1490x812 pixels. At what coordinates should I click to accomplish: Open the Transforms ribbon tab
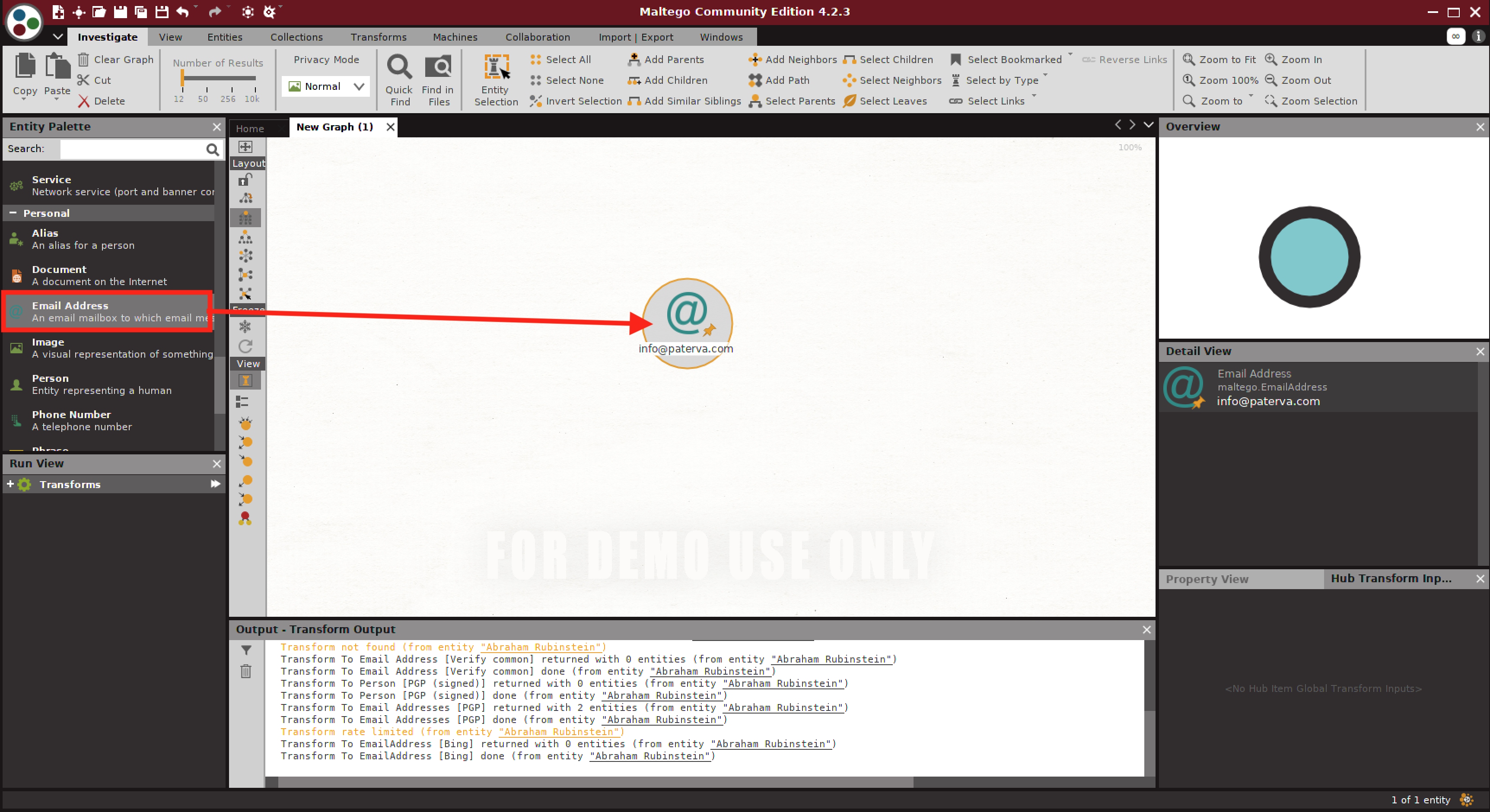pos(378,37)
